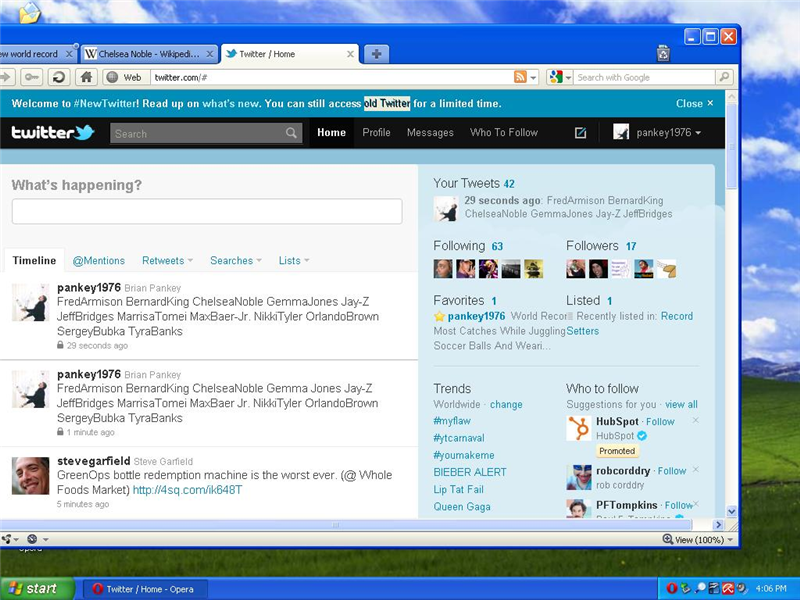Screen dimensions: 800x600
Task: Open the View (100%) zoom dropdown
Action: [x=698, y=540]
